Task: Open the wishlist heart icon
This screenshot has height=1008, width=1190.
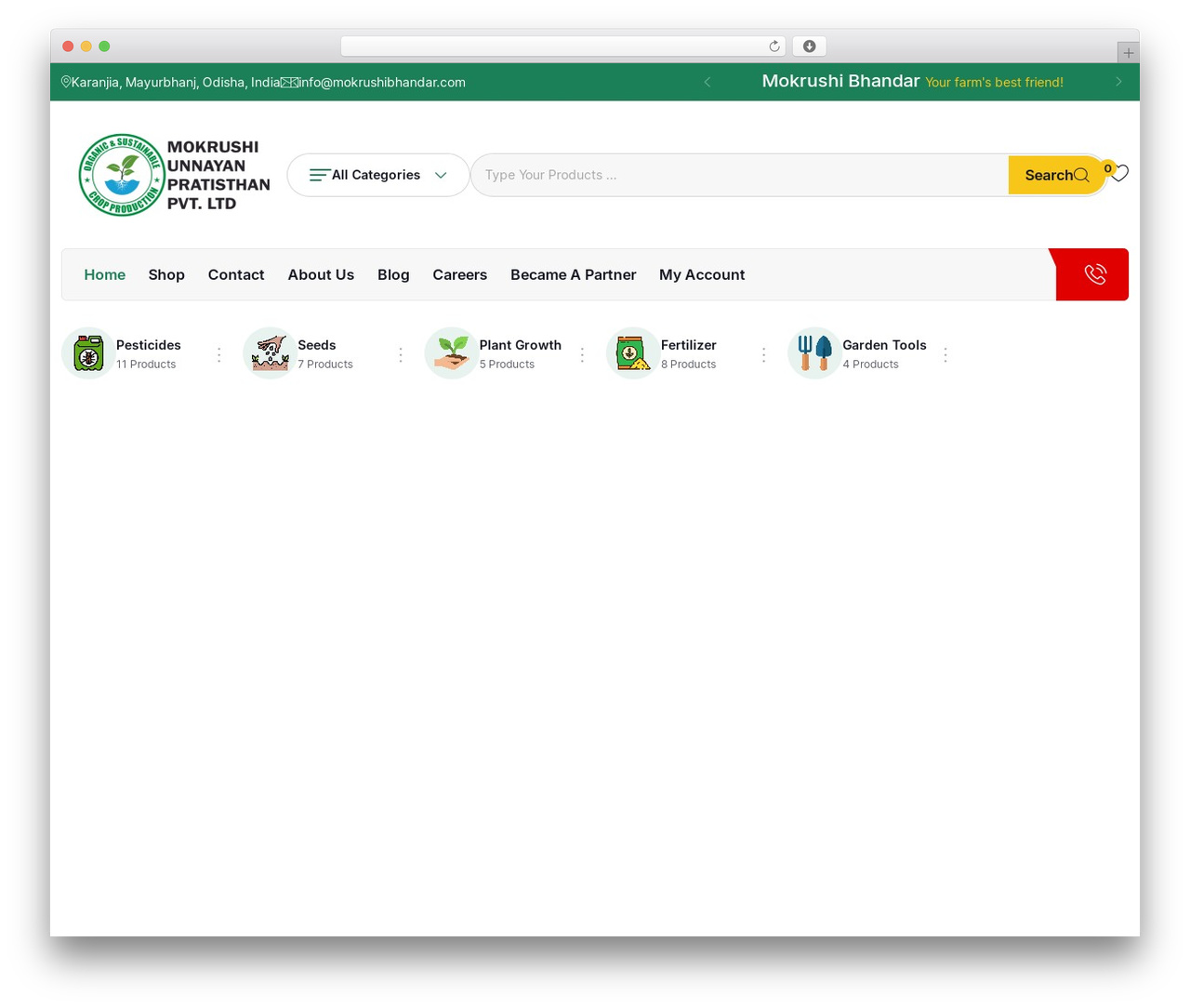Action: coord(1120,173)
